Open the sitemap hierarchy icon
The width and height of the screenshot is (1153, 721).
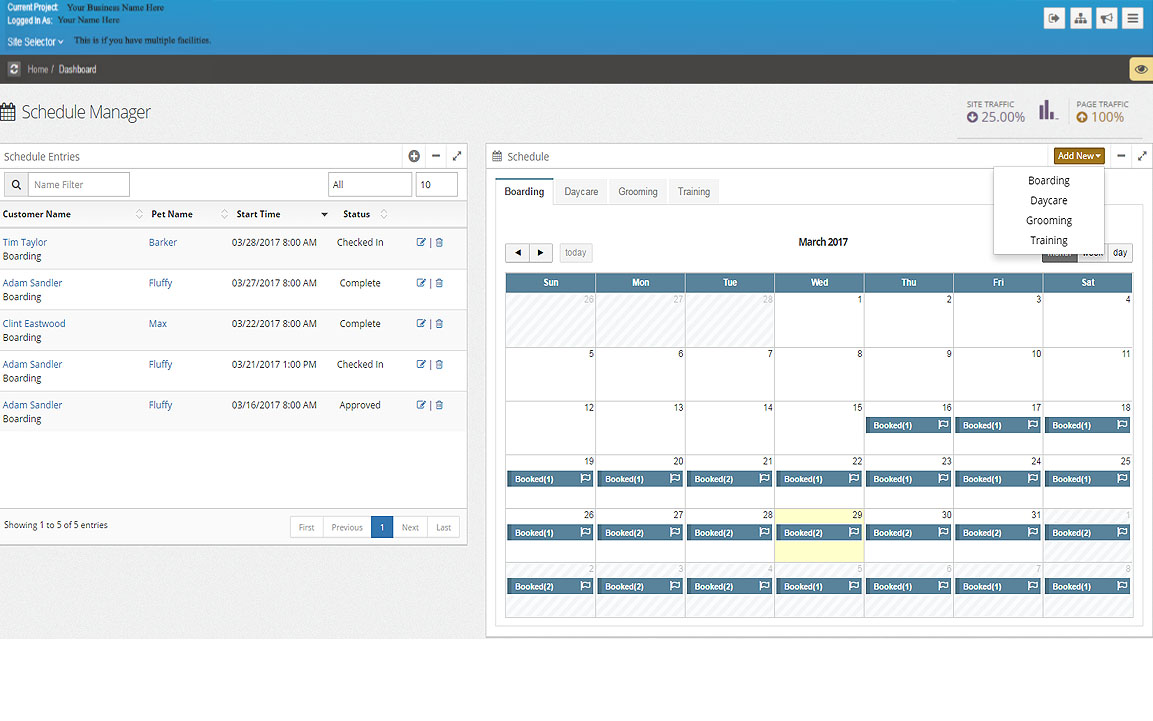tap(1080, 18)
